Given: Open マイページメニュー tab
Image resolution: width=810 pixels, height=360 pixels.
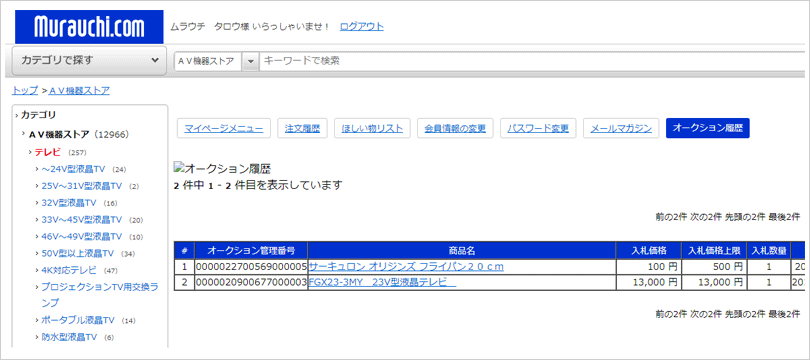Looking at the screenshot, I should (x=224, y=129).
